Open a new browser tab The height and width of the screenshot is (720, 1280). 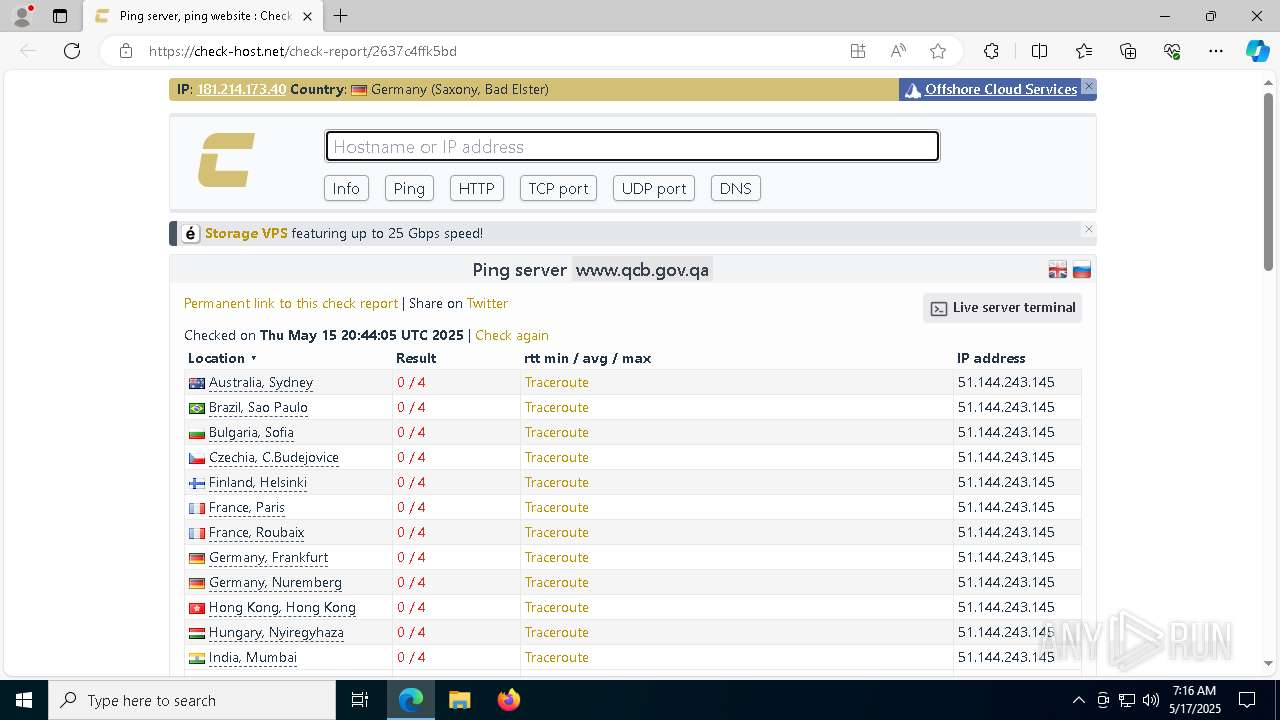point(341,16)
